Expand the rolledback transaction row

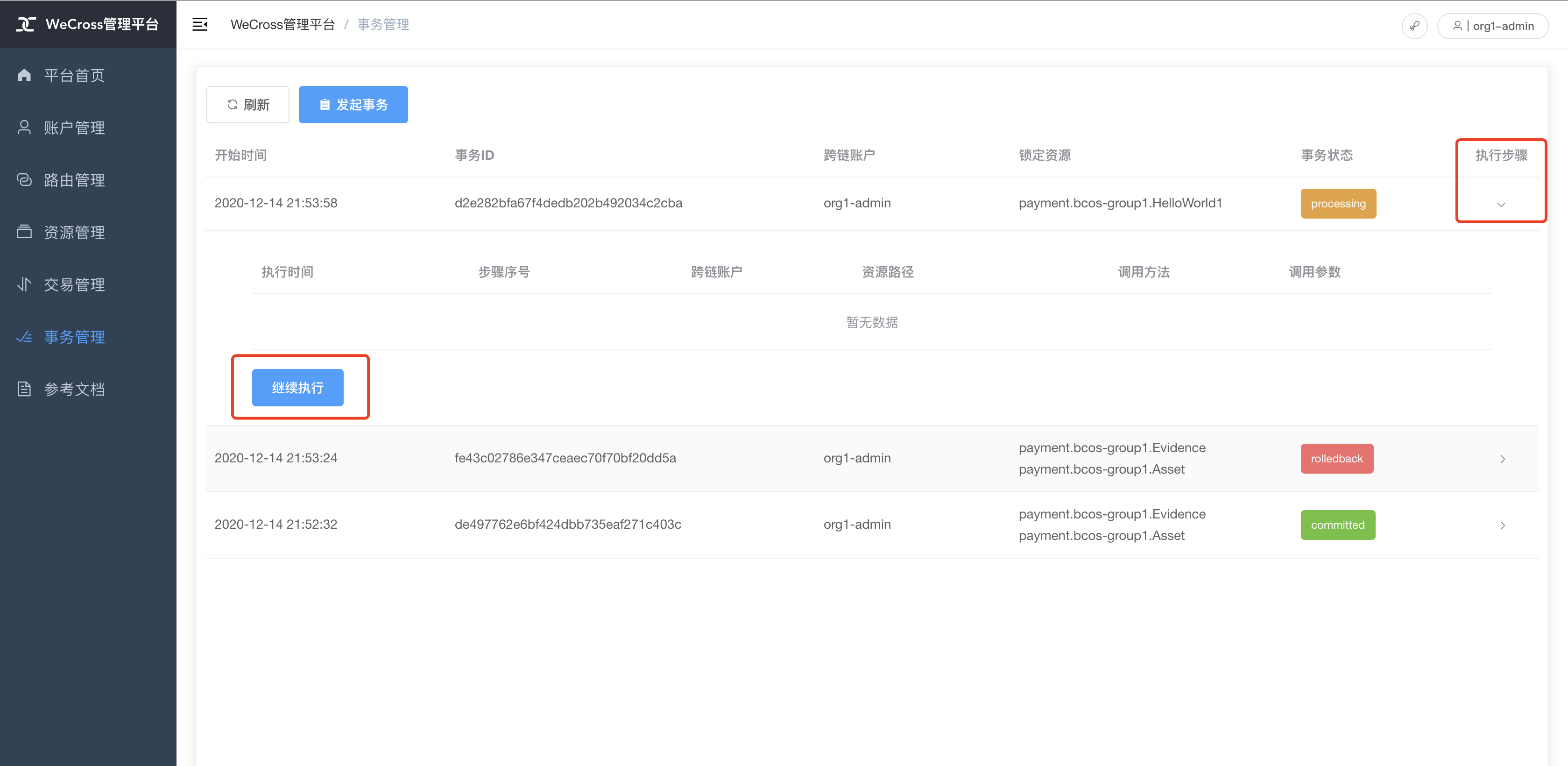tap(1502, 459)
